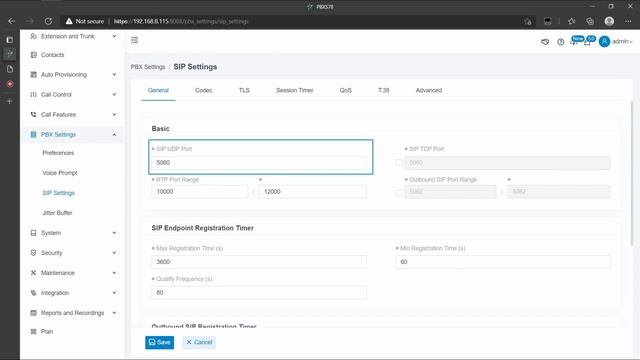Open browser favorites star icon

(571, 21)
